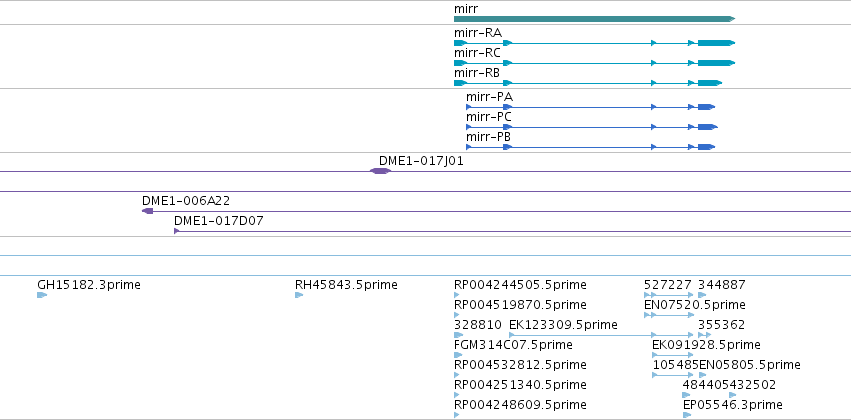Select the DME1-006A22 arrow glyph
The height and width of the screenshot is (420, 851).
[148, 211]
